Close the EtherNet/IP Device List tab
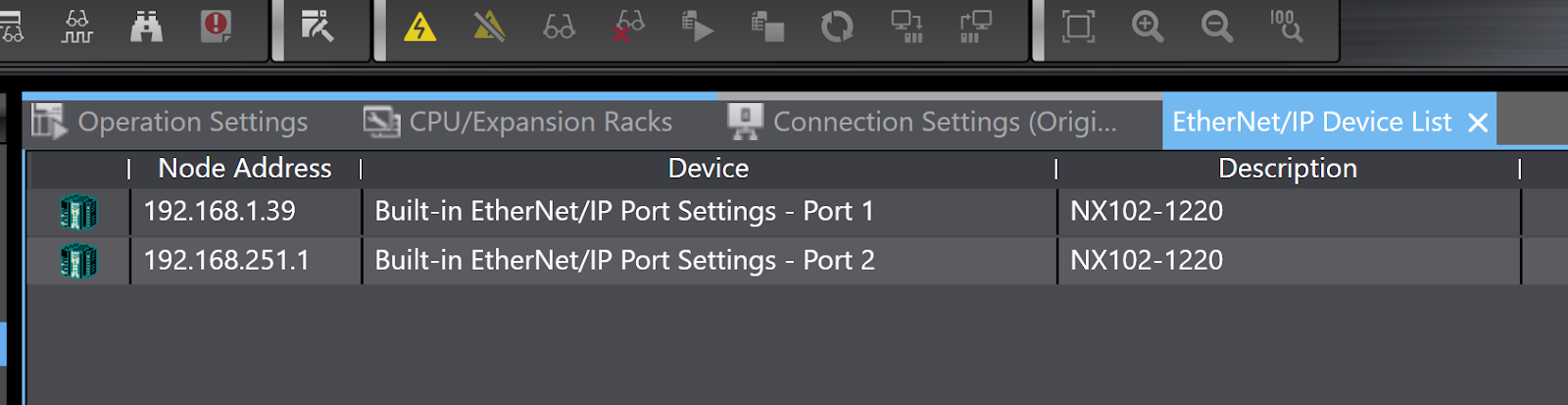1568x405 pixels. [1478, 123]
